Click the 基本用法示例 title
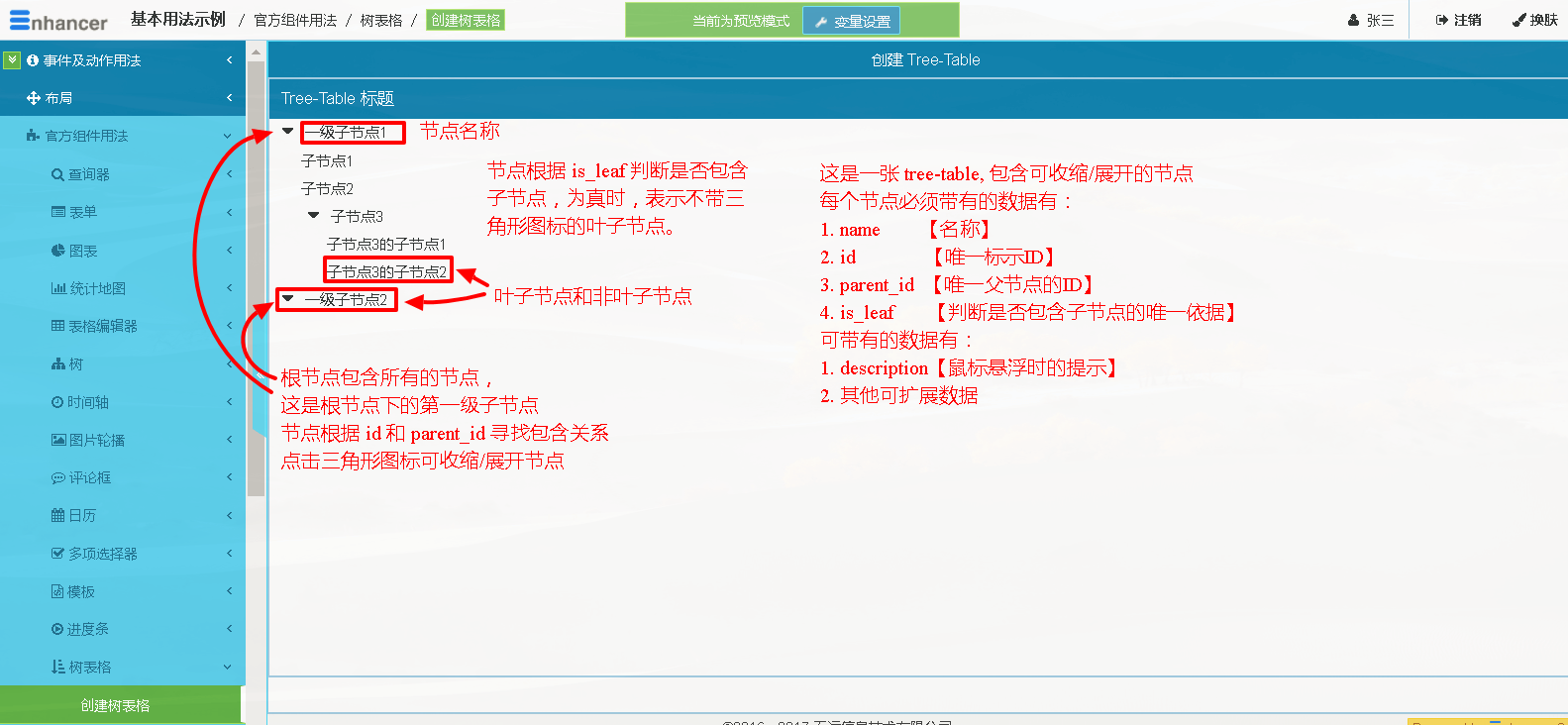The height and width of the screenshot is (725, 1568). click(178, 19)
